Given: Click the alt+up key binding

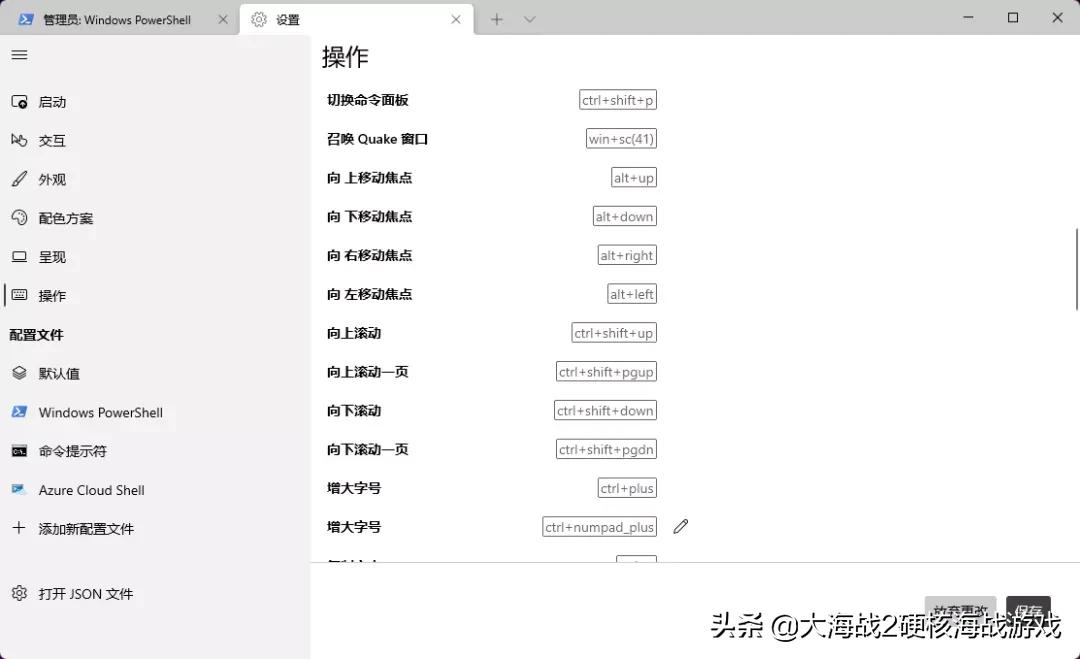Looking at the screenshot, I should coord(634,178).
